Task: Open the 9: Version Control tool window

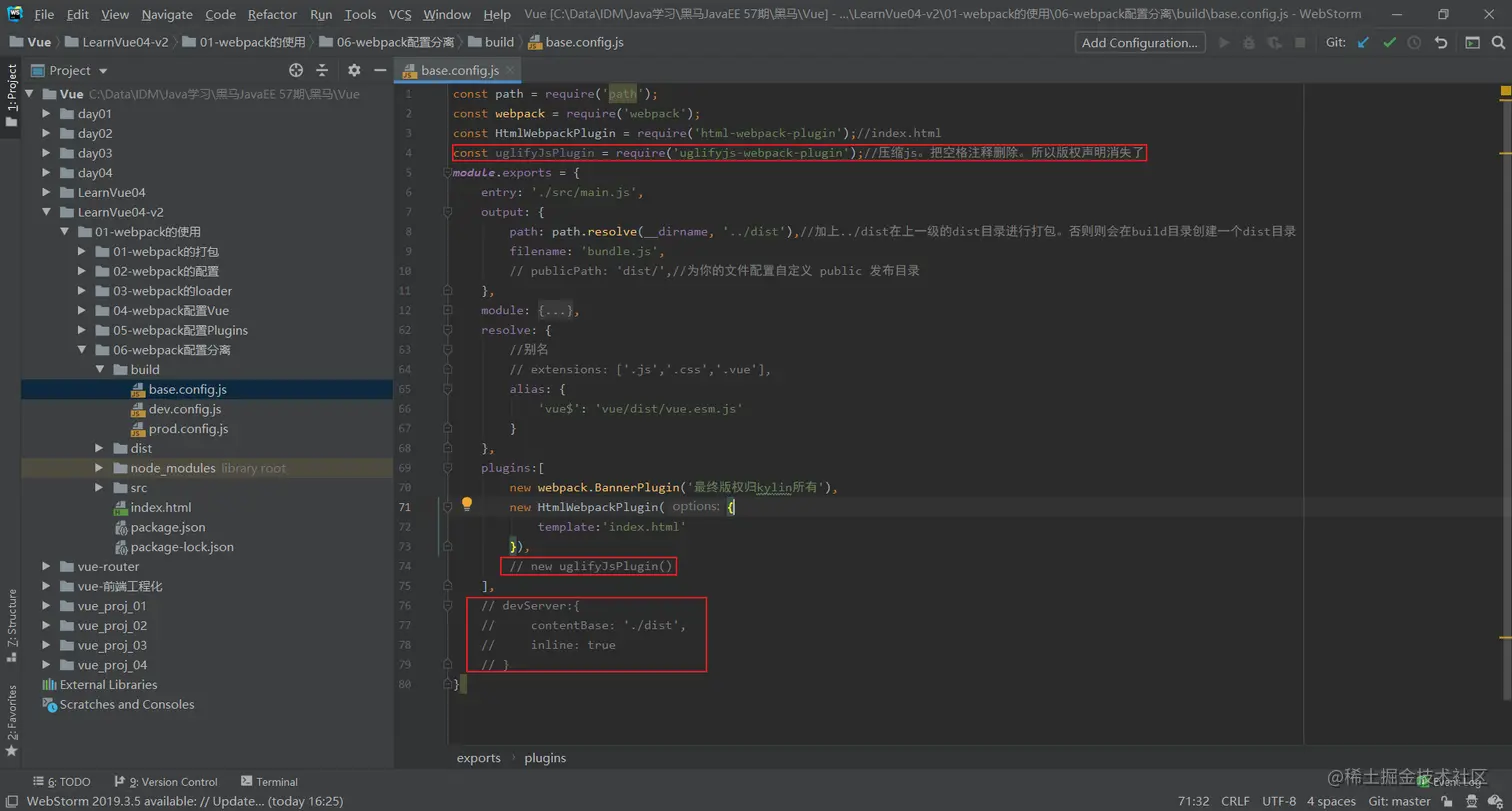Action: pos(166,781)
